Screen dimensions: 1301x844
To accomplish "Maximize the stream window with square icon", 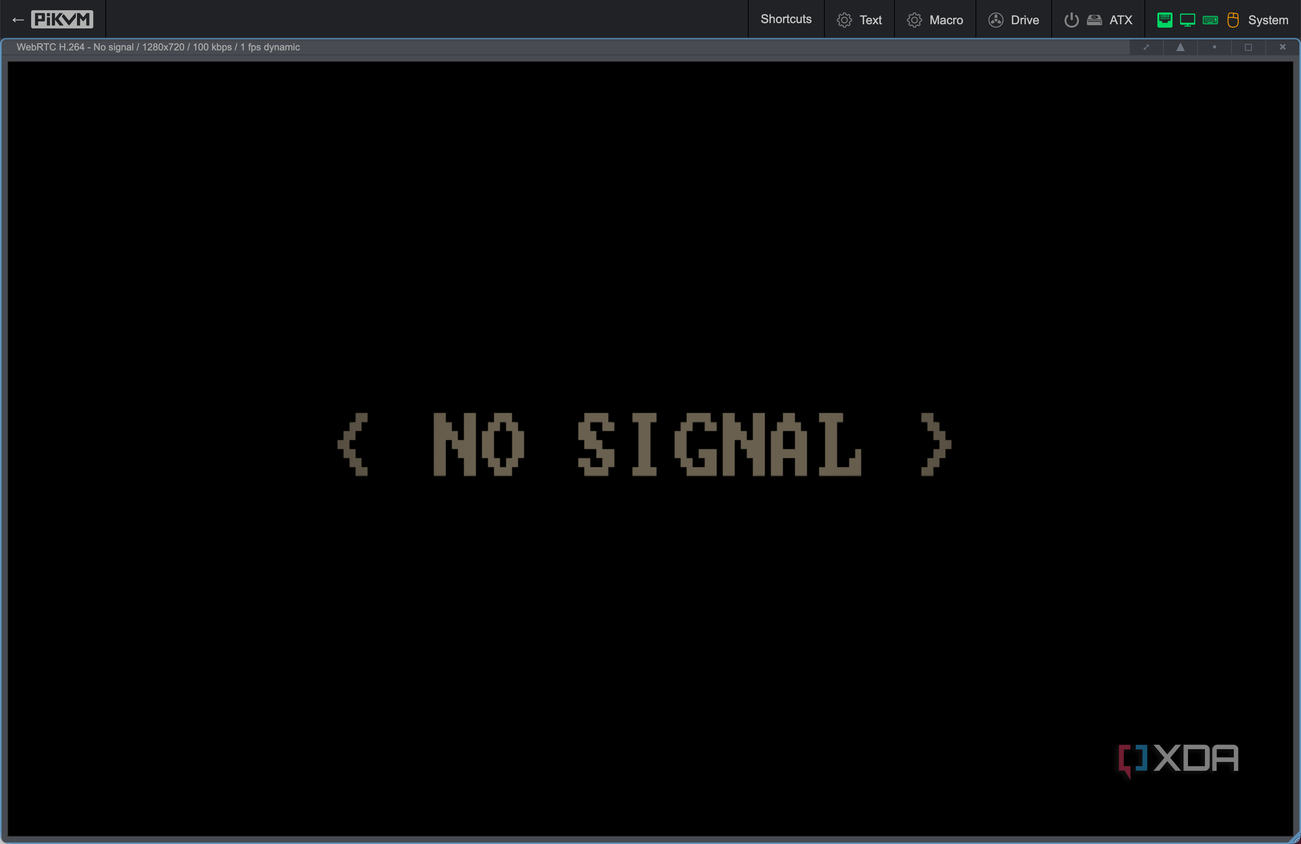I will (1248, 47).
